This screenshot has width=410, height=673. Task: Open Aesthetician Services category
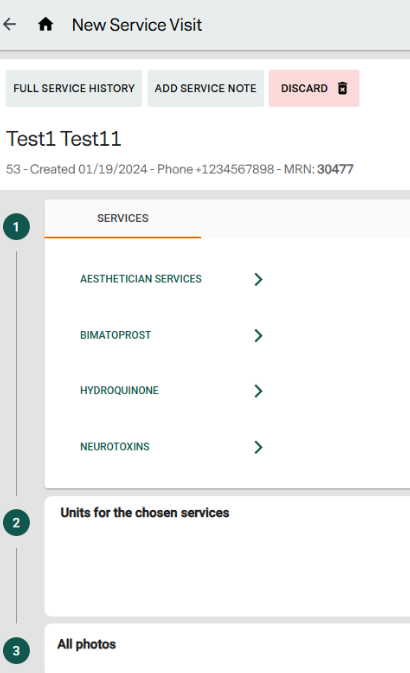tap(141, 279)
